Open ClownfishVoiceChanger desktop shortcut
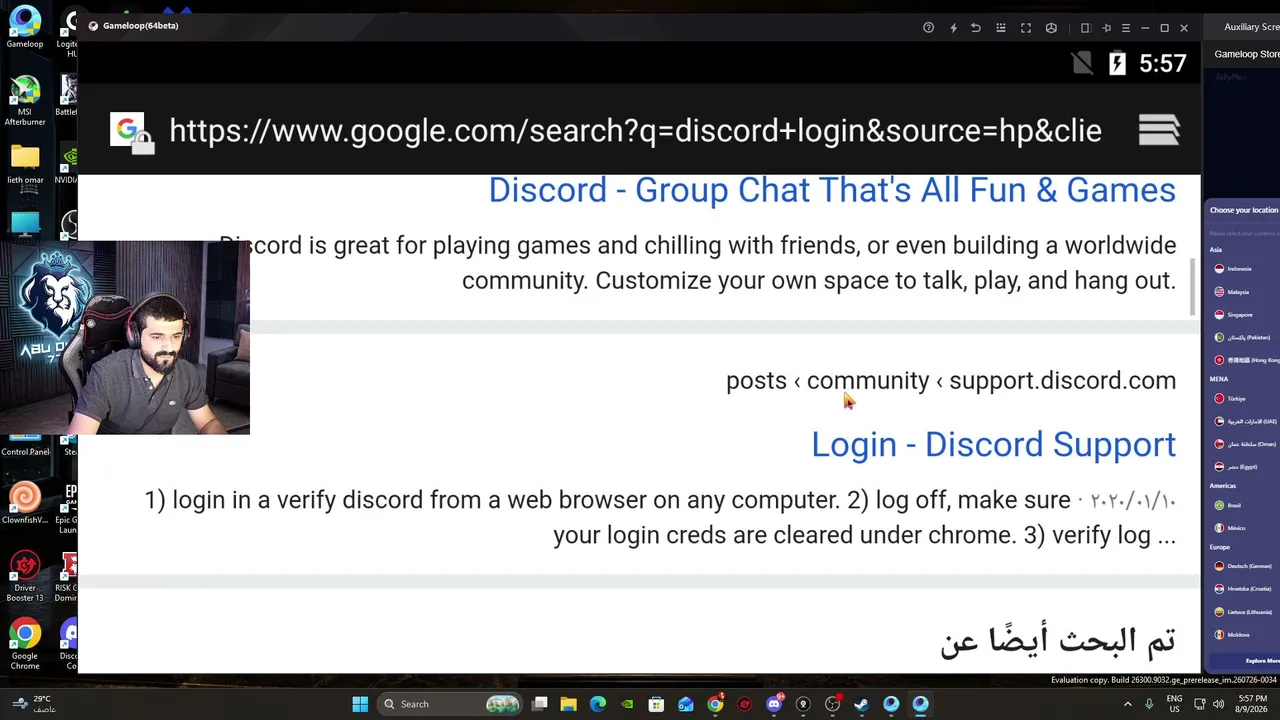 click(x=25, y=503)
